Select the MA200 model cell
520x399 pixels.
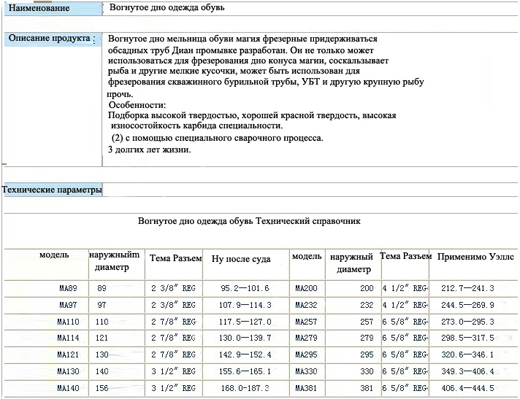pos(306,288)
